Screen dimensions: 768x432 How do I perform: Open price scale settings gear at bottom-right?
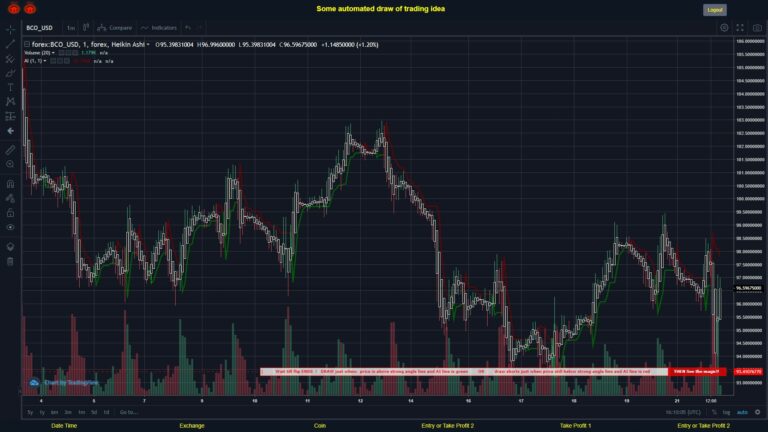(758, 412)
